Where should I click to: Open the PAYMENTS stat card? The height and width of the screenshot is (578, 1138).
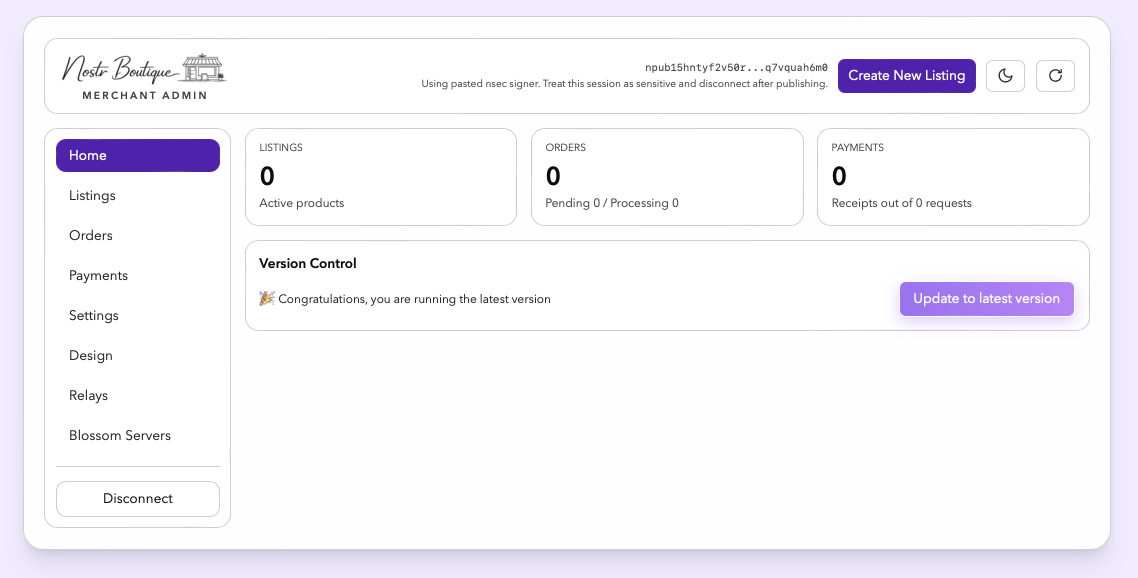pyautogui.click(x=953, y=177)
